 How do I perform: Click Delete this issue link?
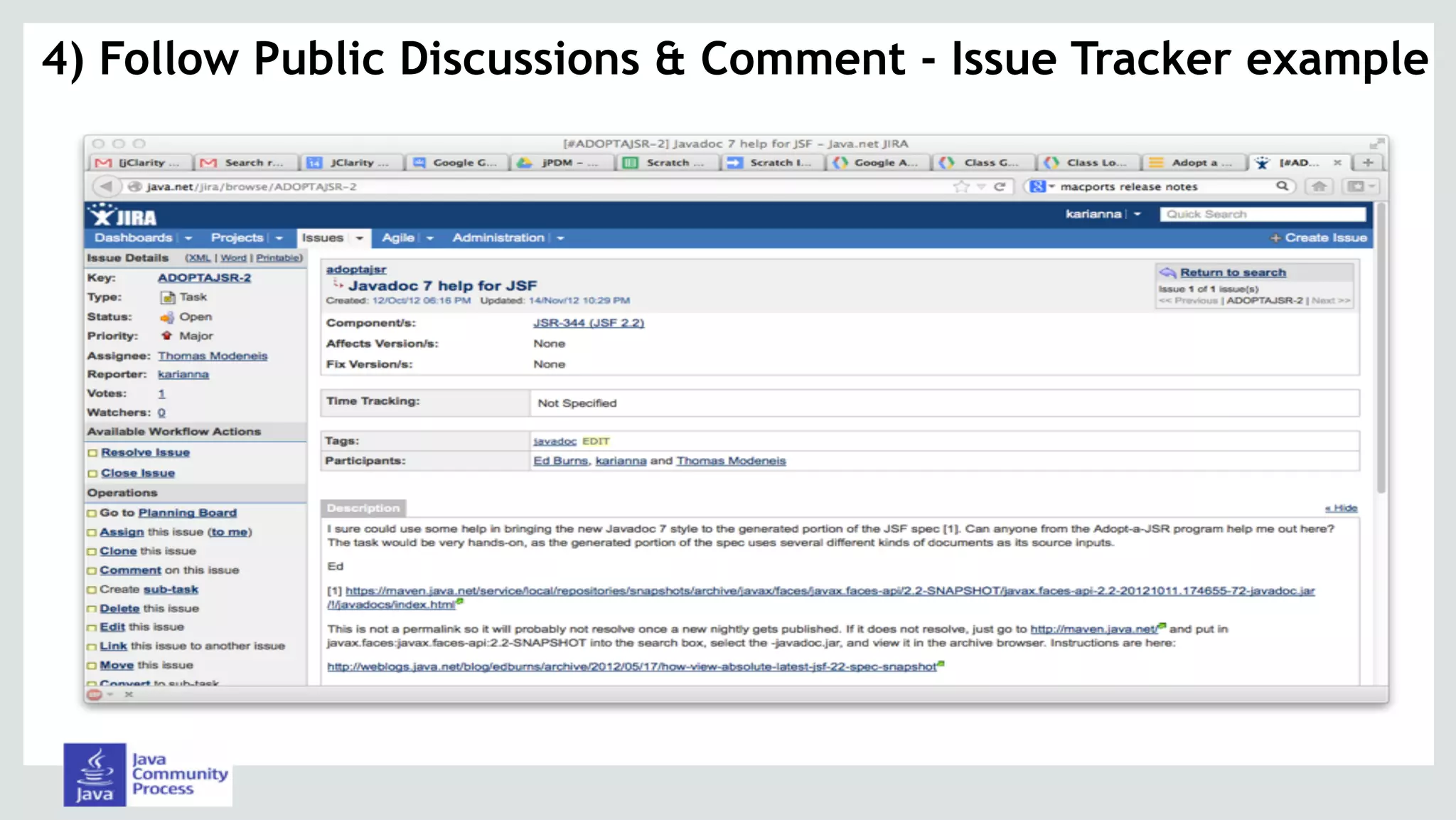point(119,609)
